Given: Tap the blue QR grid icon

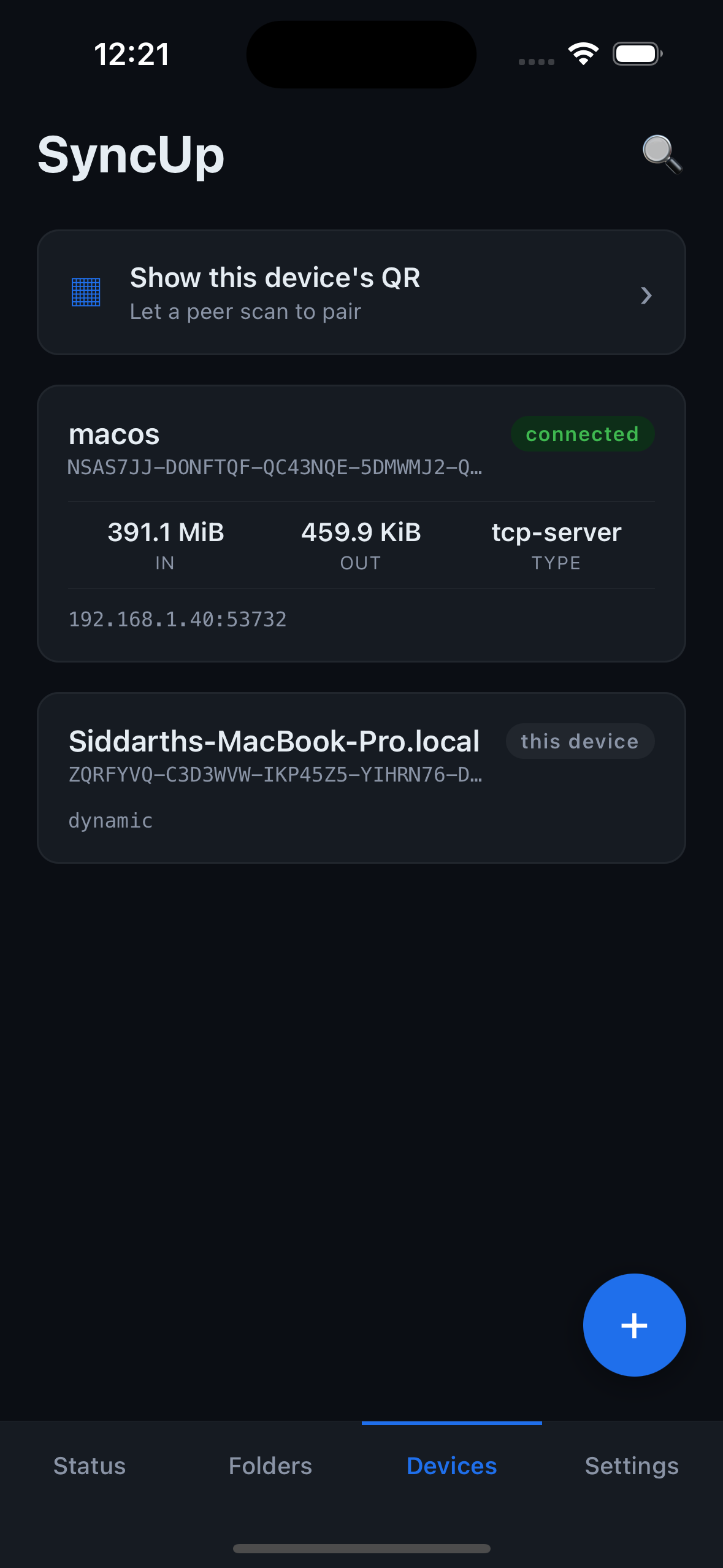Looking at the screenshot, I should coord(86,292).
